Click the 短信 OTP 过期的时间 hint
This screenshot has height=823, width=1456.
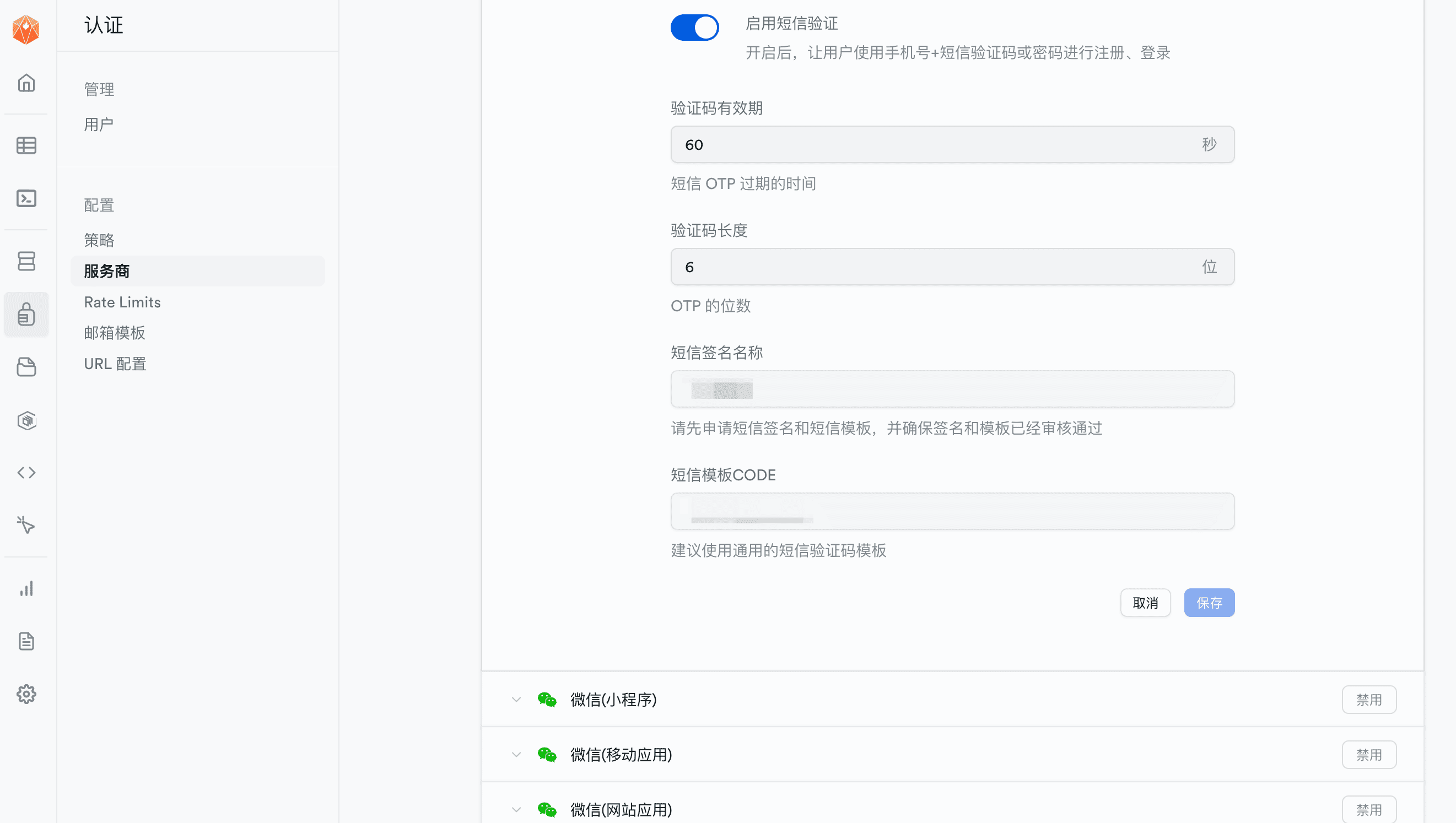pos(743,183)
